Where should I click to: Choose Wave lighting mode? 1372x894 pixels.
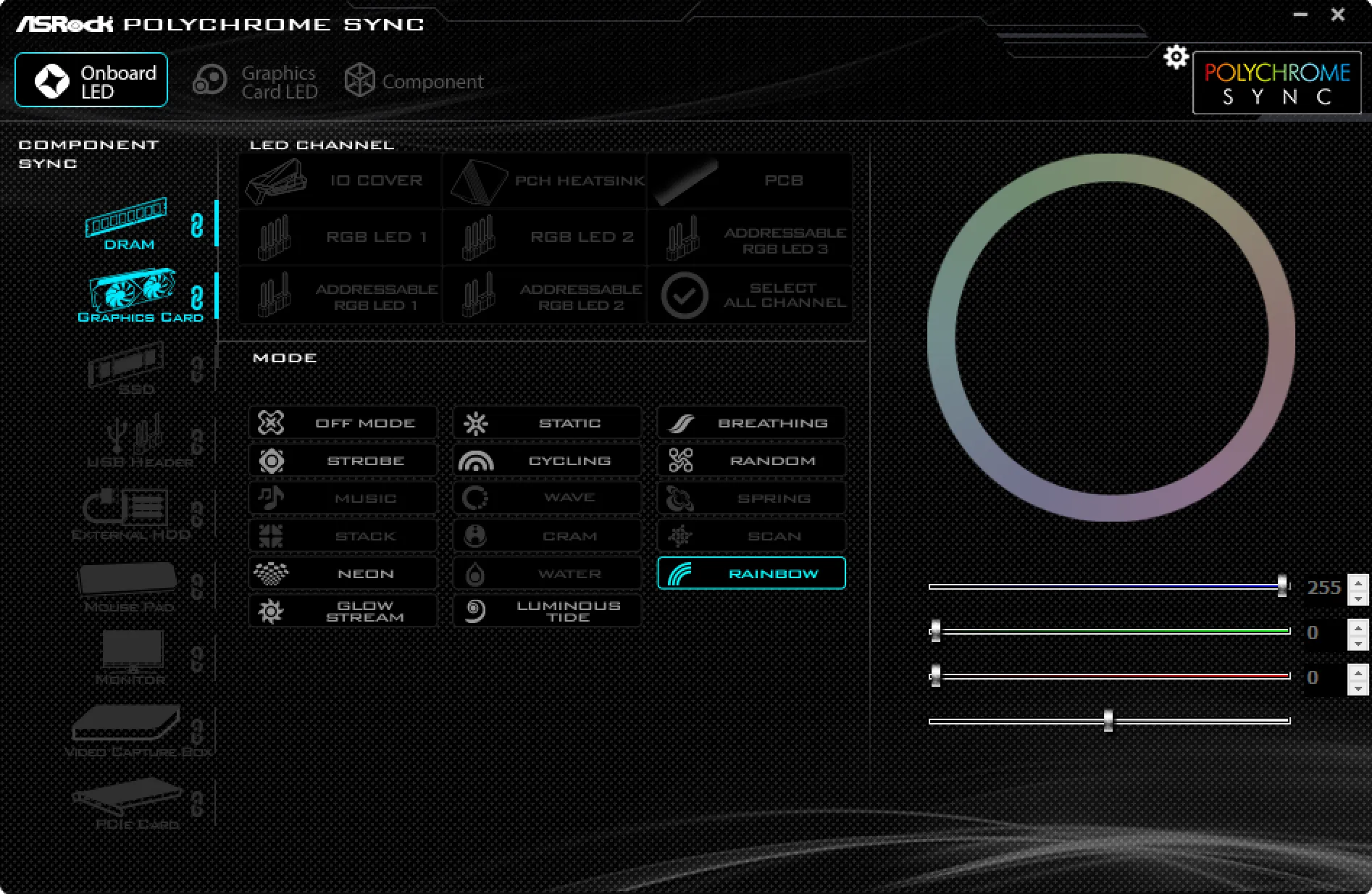tap(547, 498)
